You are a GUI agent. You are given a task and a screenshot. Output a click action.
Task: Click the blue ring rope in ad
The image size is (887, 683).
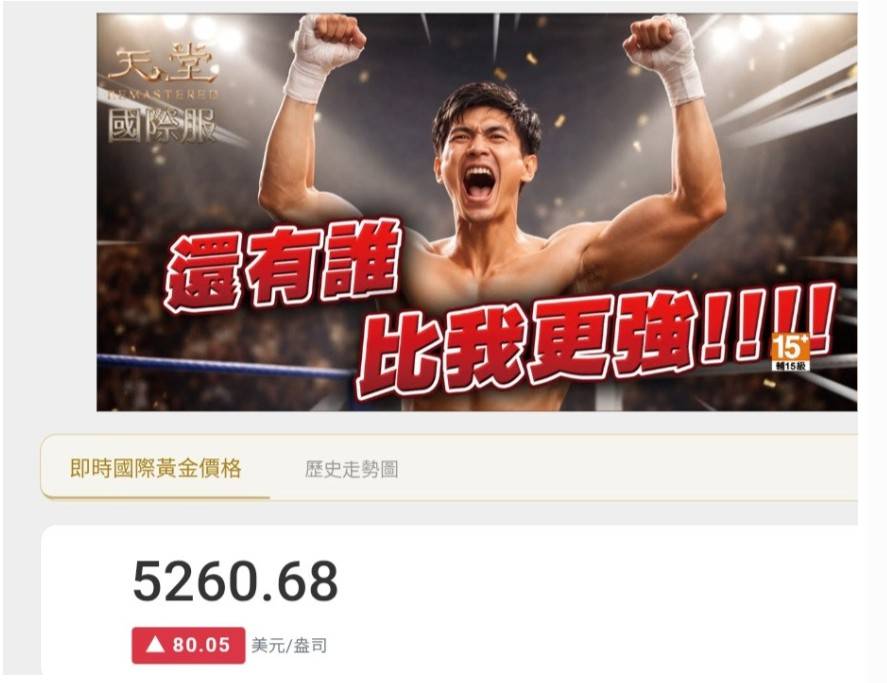click(x=225, y=366)
